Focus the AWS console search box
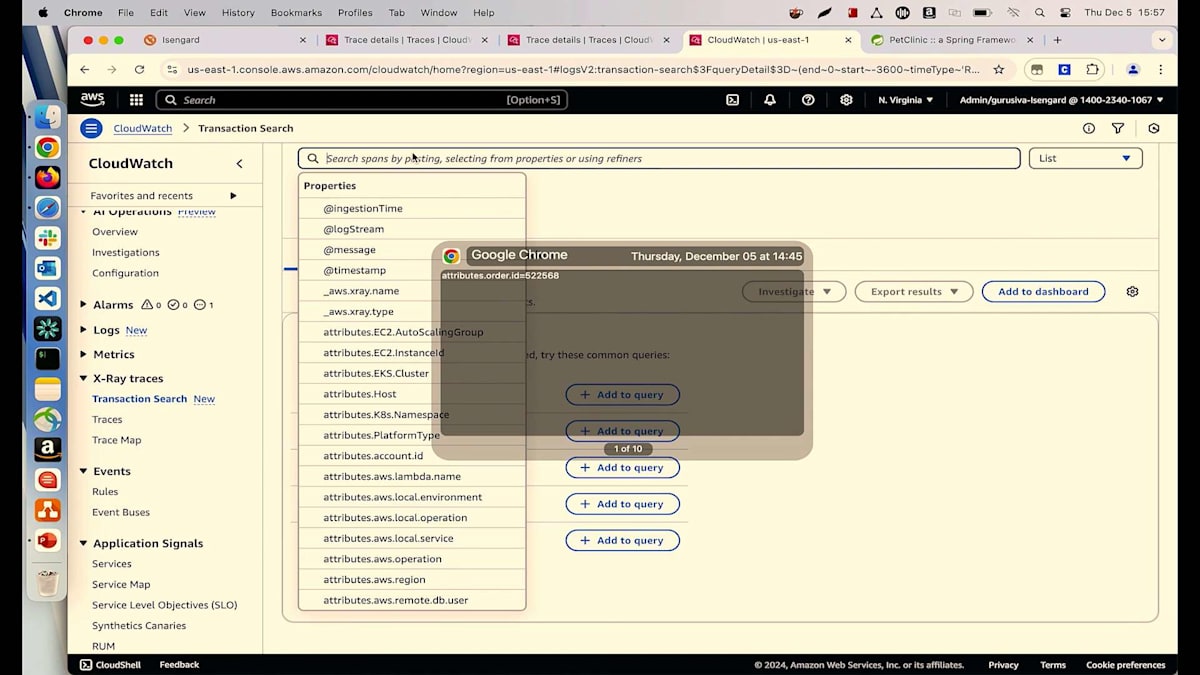 pyautogui.click(x=362, y=100)
